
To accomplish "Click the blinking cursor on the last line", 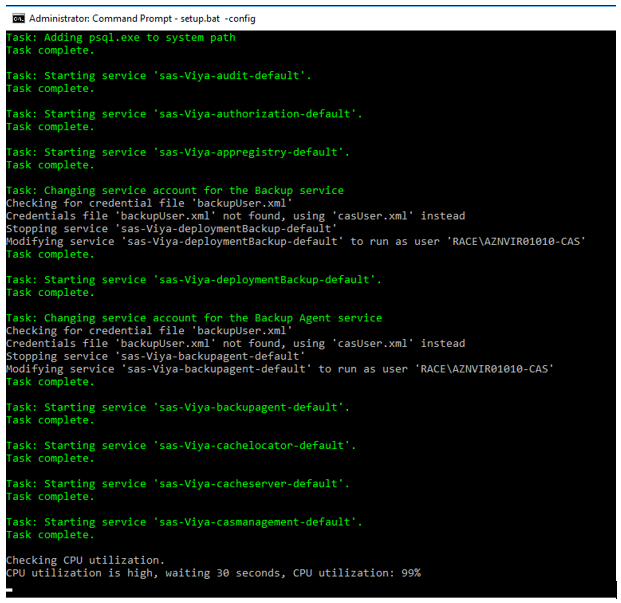I will pyautogui.click(x=10, y=590).
